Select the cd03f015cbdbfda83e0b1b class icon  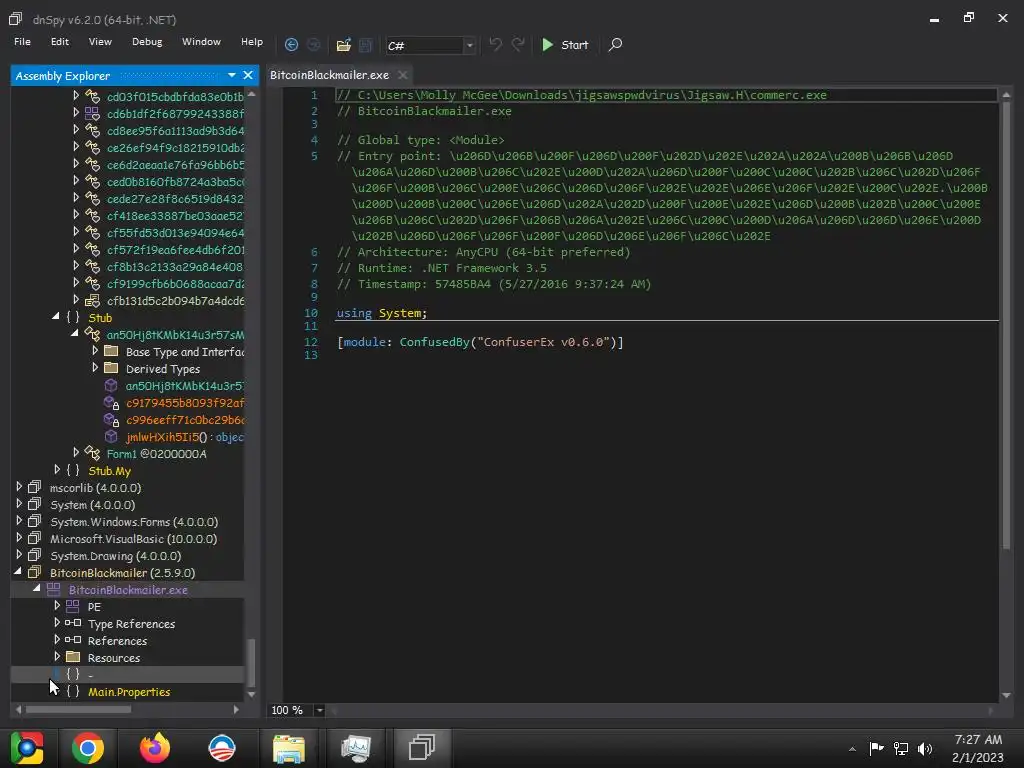click(93, 96)
